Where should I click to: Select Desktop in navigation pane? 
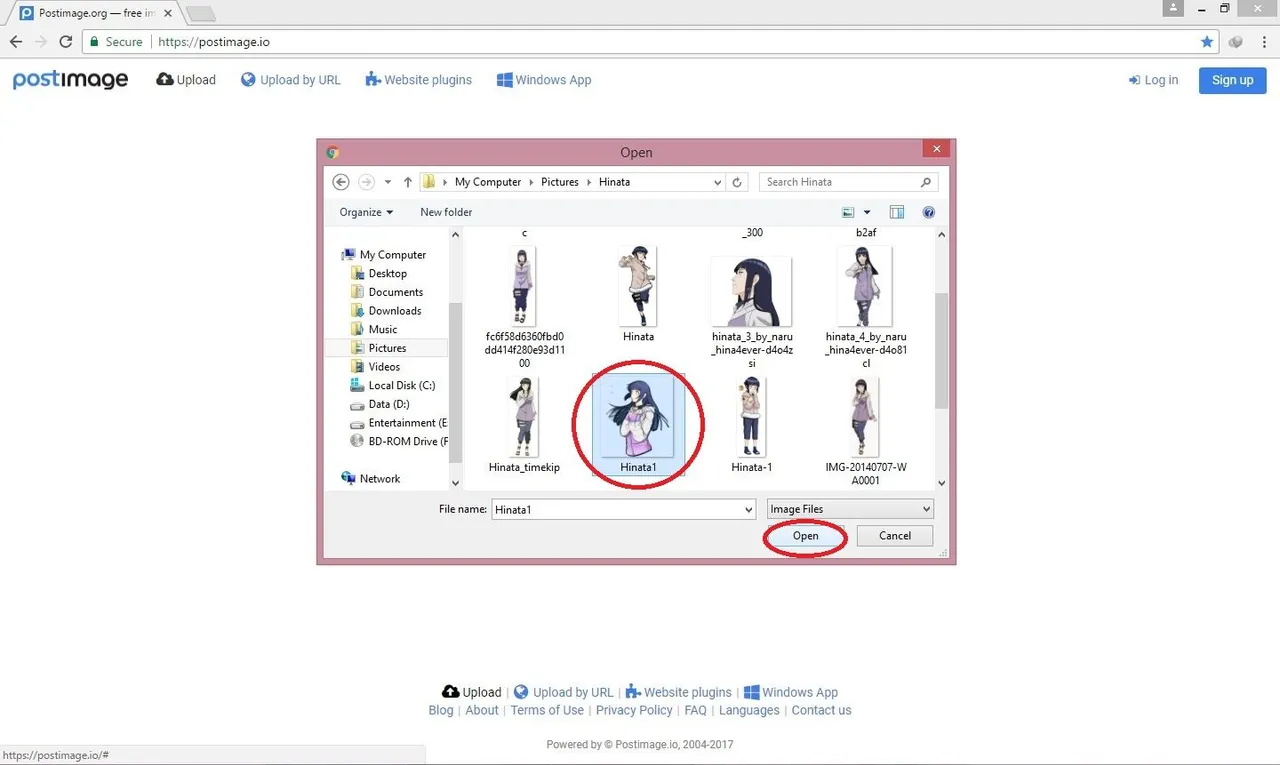[387, 273]
